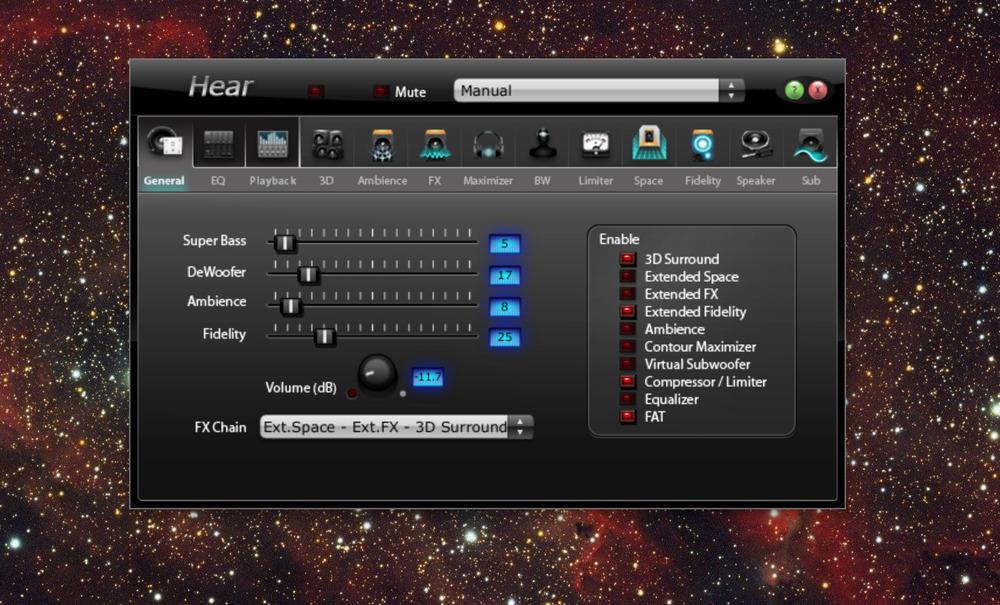Open the Maximizer headphones icon
The height and width of the screenshot is (605, 1000).
point(489,145)
